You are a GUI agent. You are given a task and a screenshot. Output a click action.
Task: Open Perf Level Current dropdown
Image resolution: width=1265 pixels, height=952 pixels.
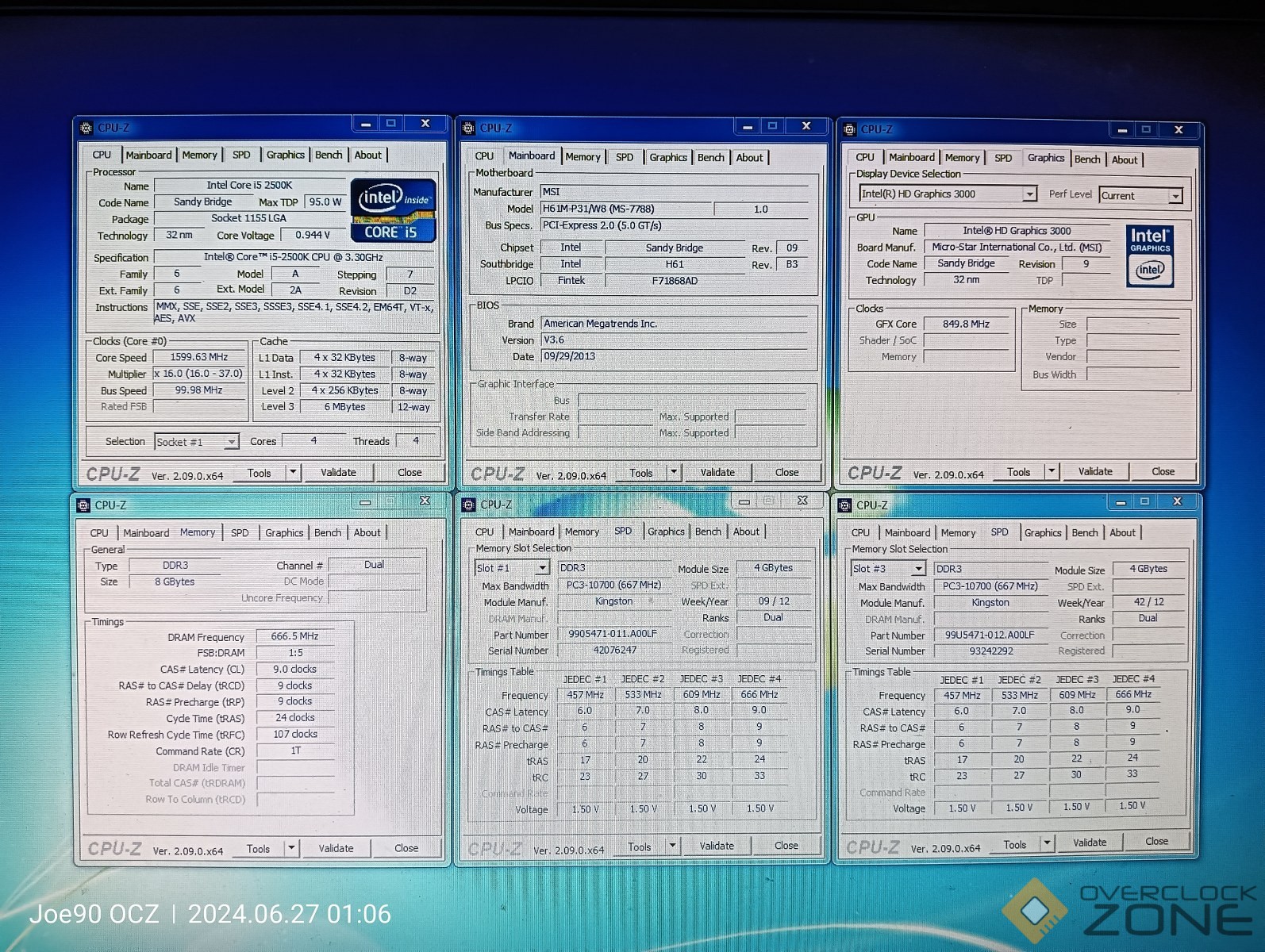[1175, 196]
